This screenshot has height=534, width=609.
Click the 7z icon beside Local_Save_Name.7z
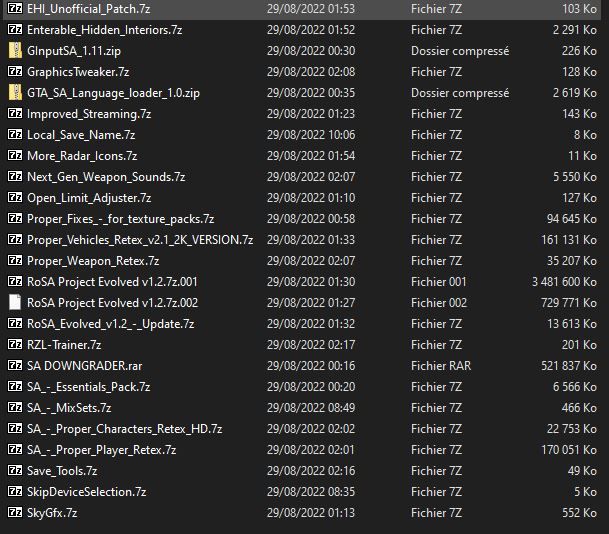click(x=15, y=134)
